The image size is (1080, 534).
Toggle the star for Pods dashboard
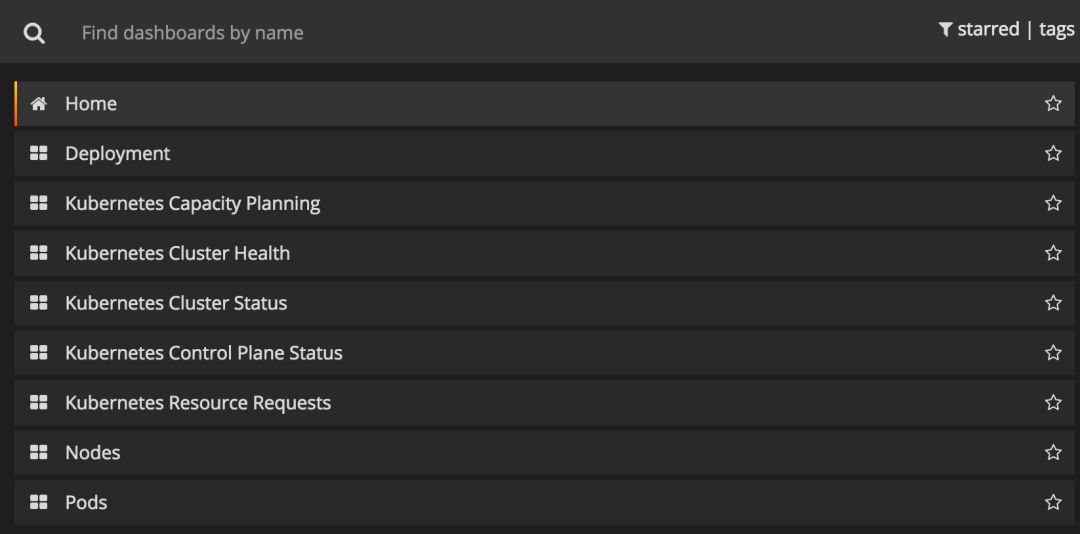1053,503
